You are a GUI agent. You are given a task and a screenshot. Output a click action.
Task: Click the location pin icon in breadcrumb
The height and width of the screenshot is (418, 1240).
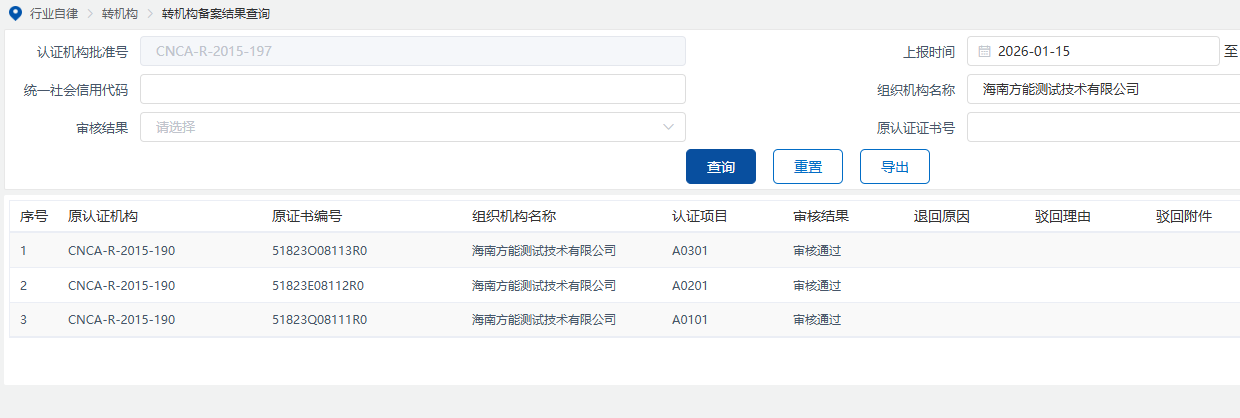tap(13, 14)
